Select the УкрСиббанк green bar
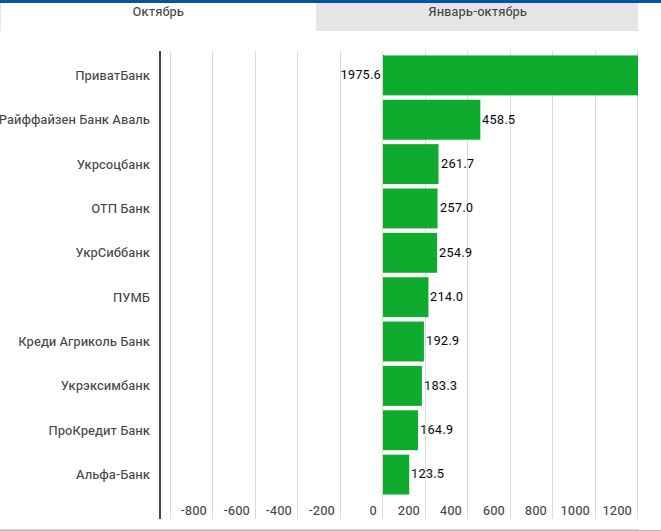Screen dimensions: 661x531 (x=409, y=252)
